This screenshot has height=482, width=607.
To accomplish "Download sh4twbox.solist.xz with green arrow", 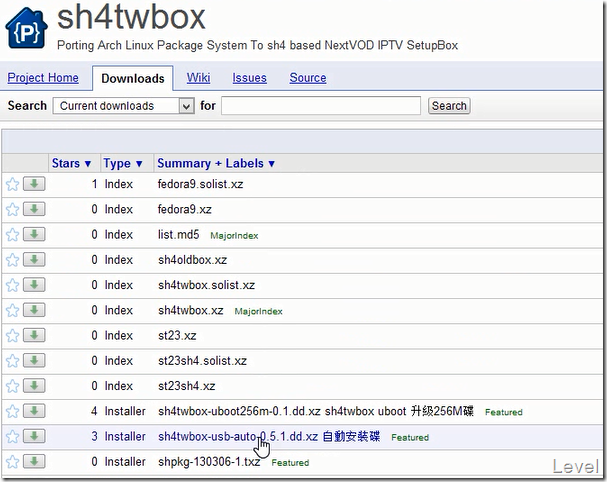I will pos(34,285).
